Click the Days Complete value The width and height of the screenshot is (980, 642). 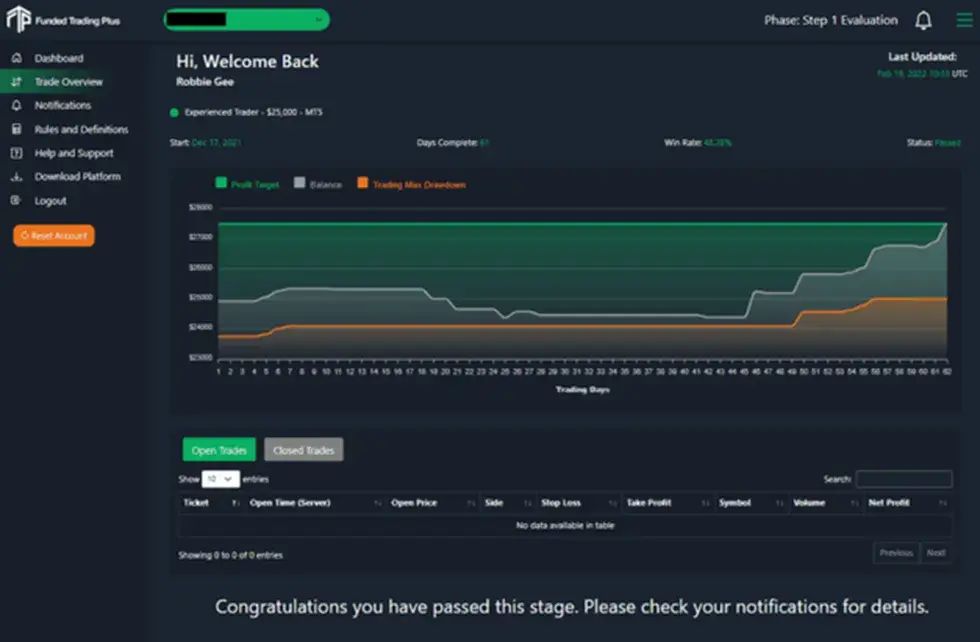(x=484, y=143)
